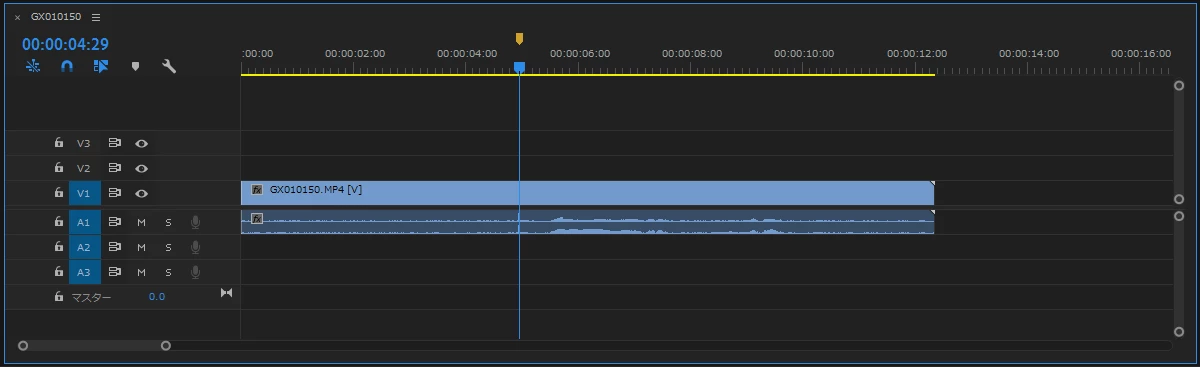The image size is (1200, 367).
Task: Click audio tracks scrollbar bottom handle
Action: pyautogui.click(x=1179, y=331)
